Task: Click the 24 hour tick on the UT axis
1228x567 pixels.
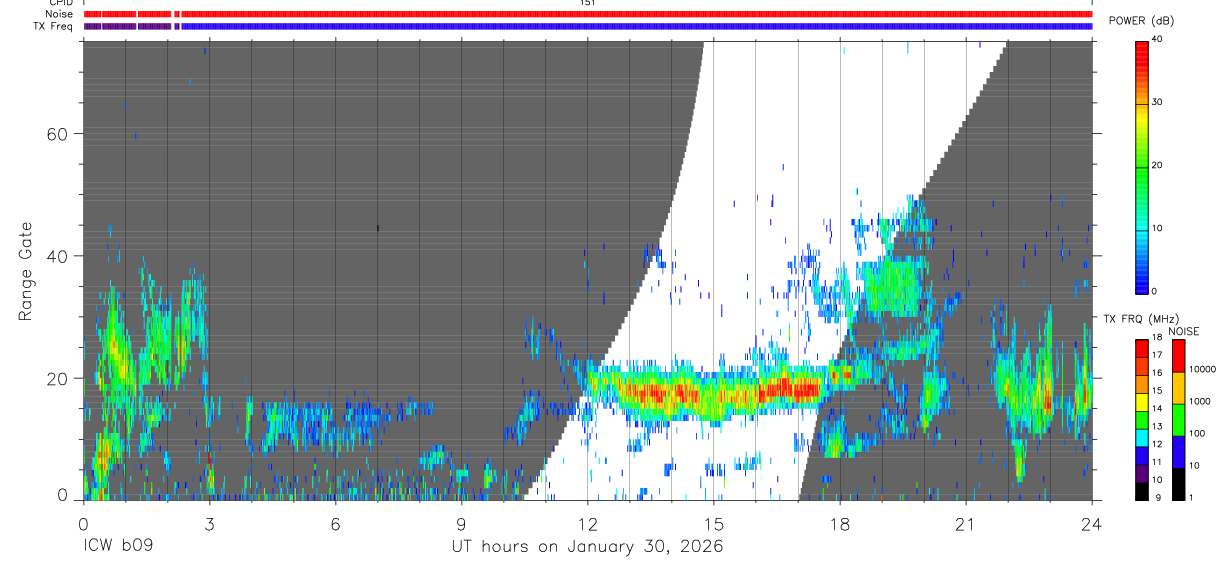Action: pos(1091,524)
